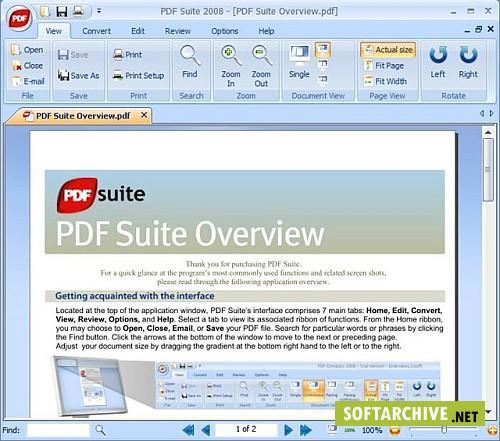The width and height of the screenshot is (500, 441).
Task: Go to next page arrow
Action: pos(288,430)
